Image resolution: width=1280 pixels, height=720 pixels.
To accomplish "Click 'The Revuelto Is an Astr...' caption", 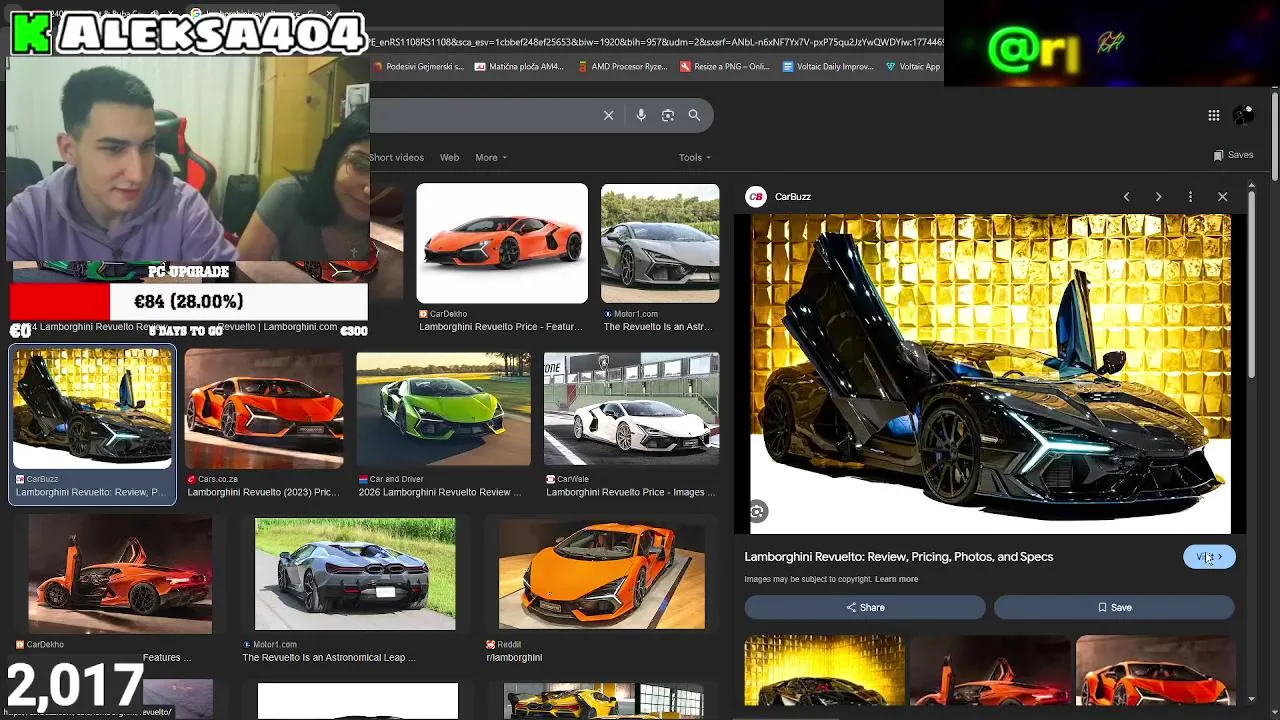I will (658, 327).
